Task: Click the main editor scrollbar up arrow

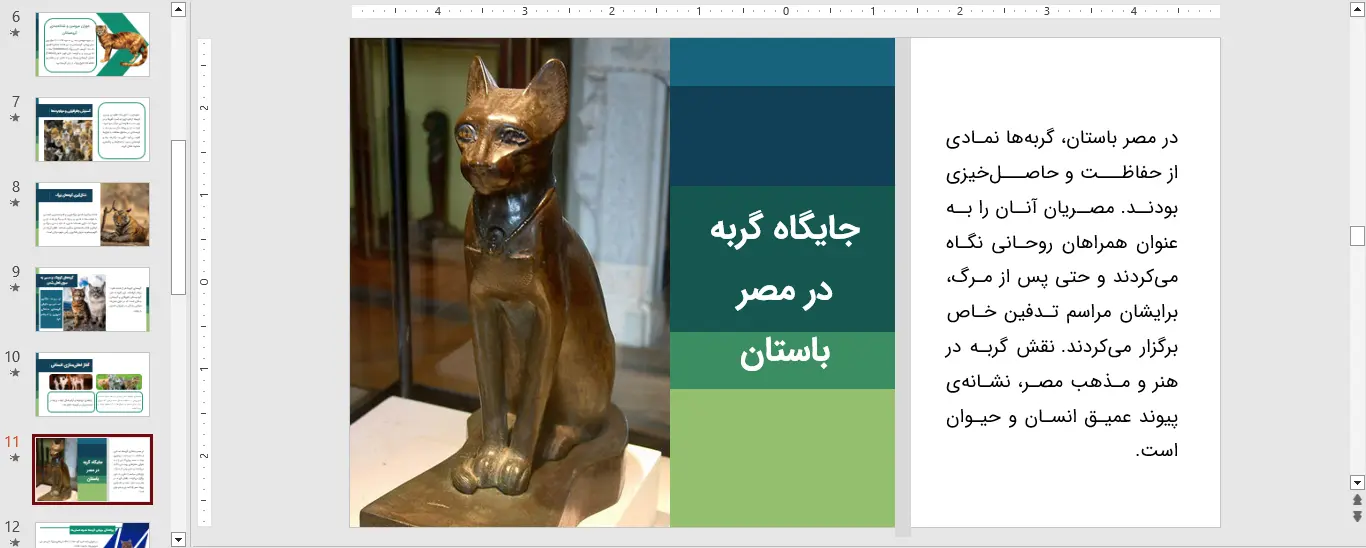Action: [1357, 9]
